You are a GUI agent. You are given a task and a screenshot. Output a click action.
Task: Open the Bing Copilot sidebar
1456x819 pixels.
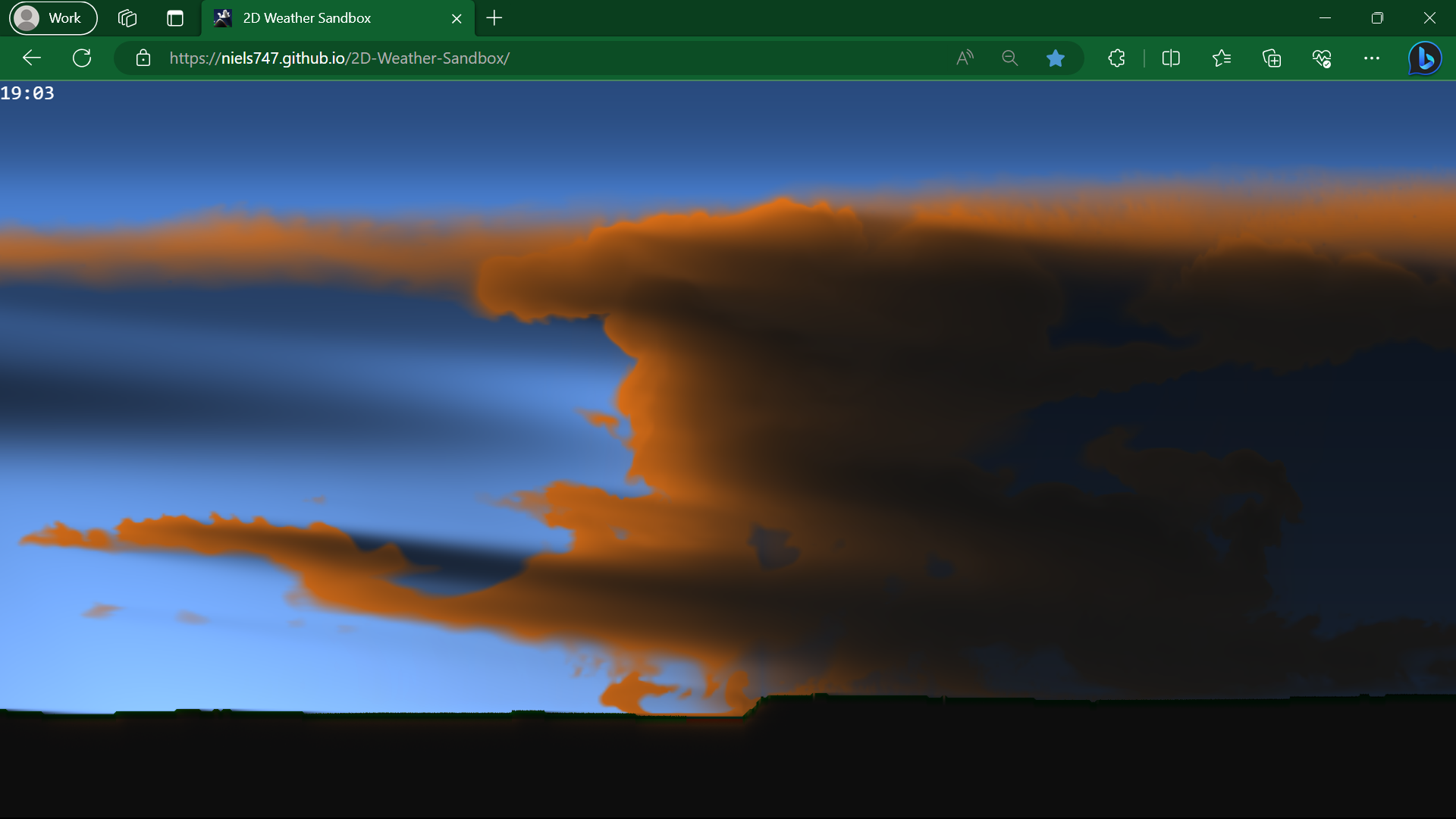(1424, 58)
